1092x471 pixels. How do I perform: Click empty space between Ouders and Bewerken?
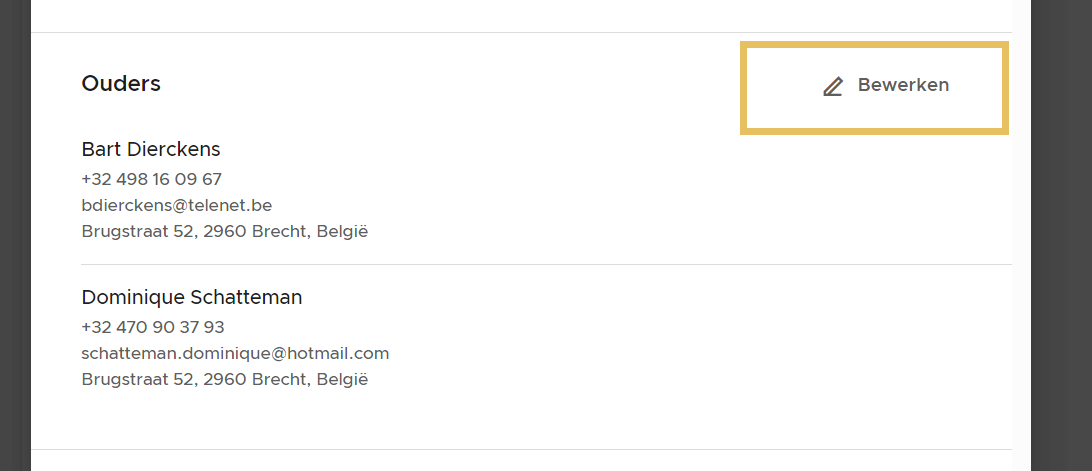(x=450, y=85)
